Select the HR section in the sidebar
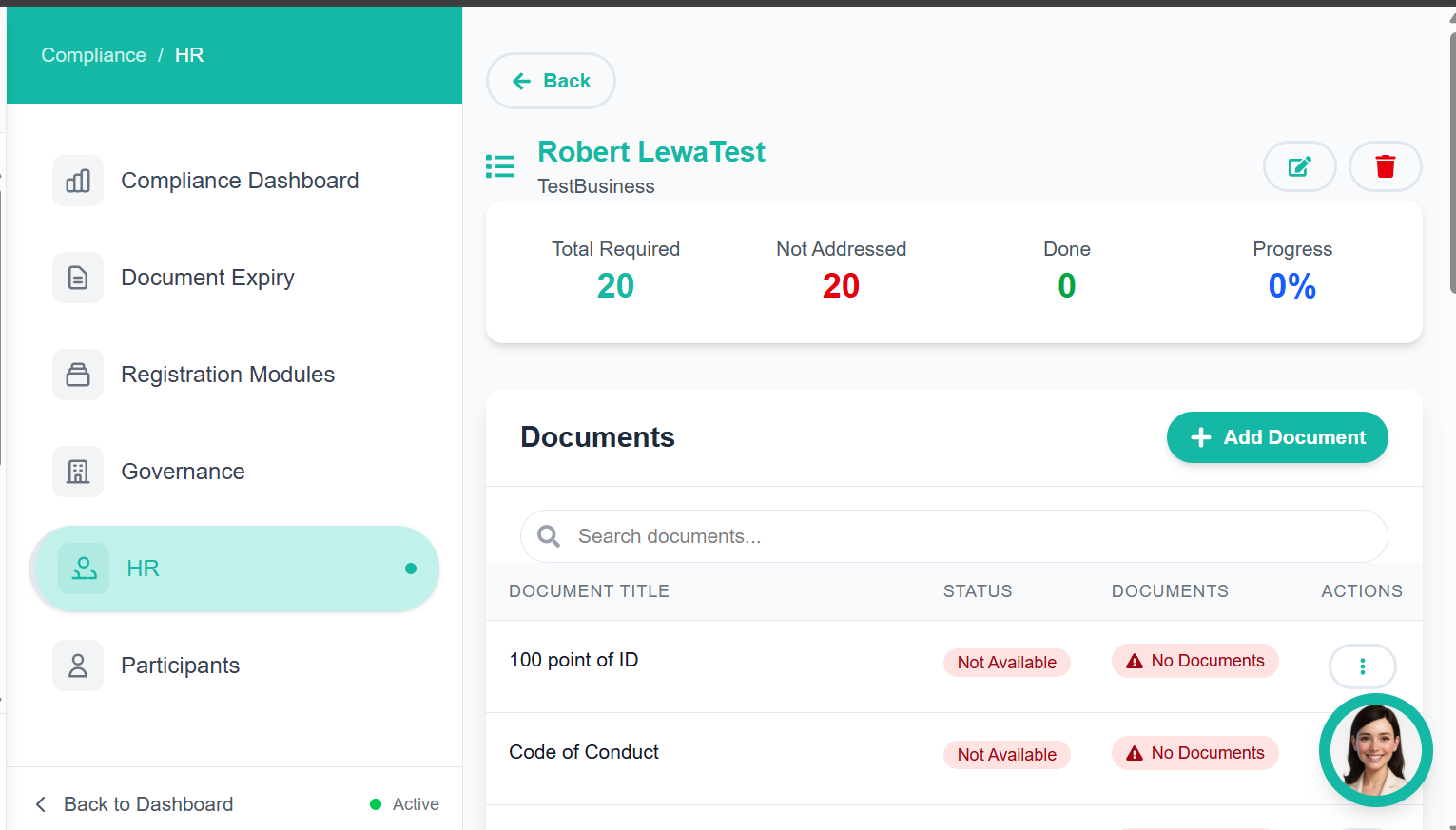This screenshot has height=830, width=1456. (143, 569)
